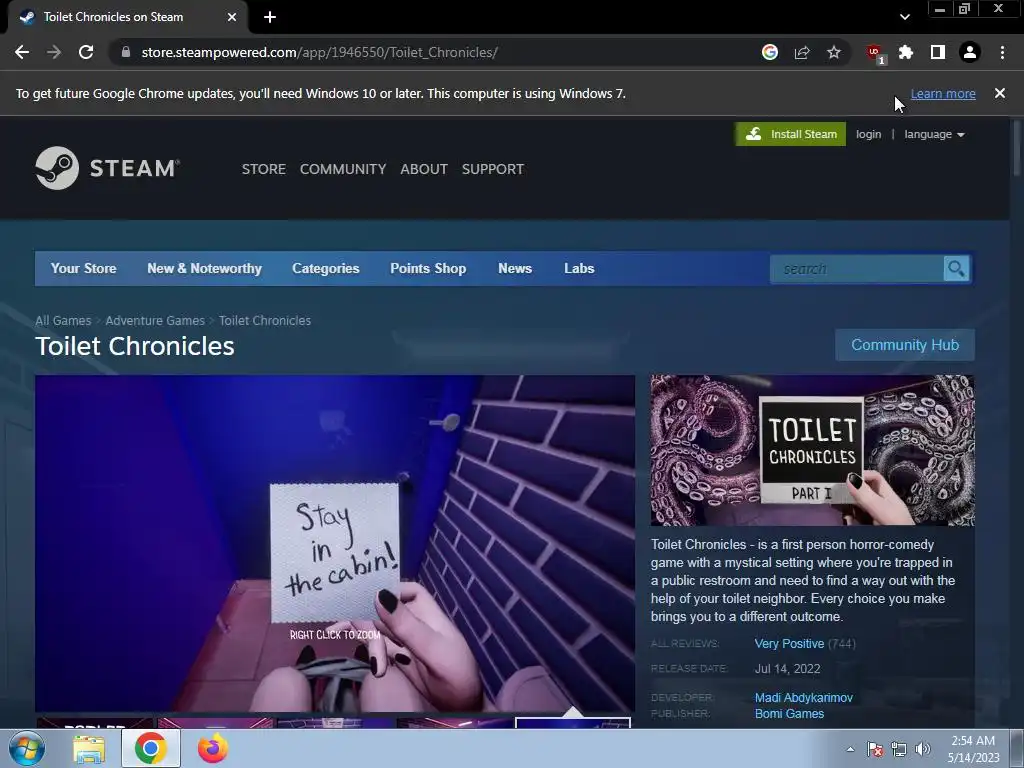Open the SUPPORT menu
Viewport: 1024px width, 768px height.
click(493, 169)
